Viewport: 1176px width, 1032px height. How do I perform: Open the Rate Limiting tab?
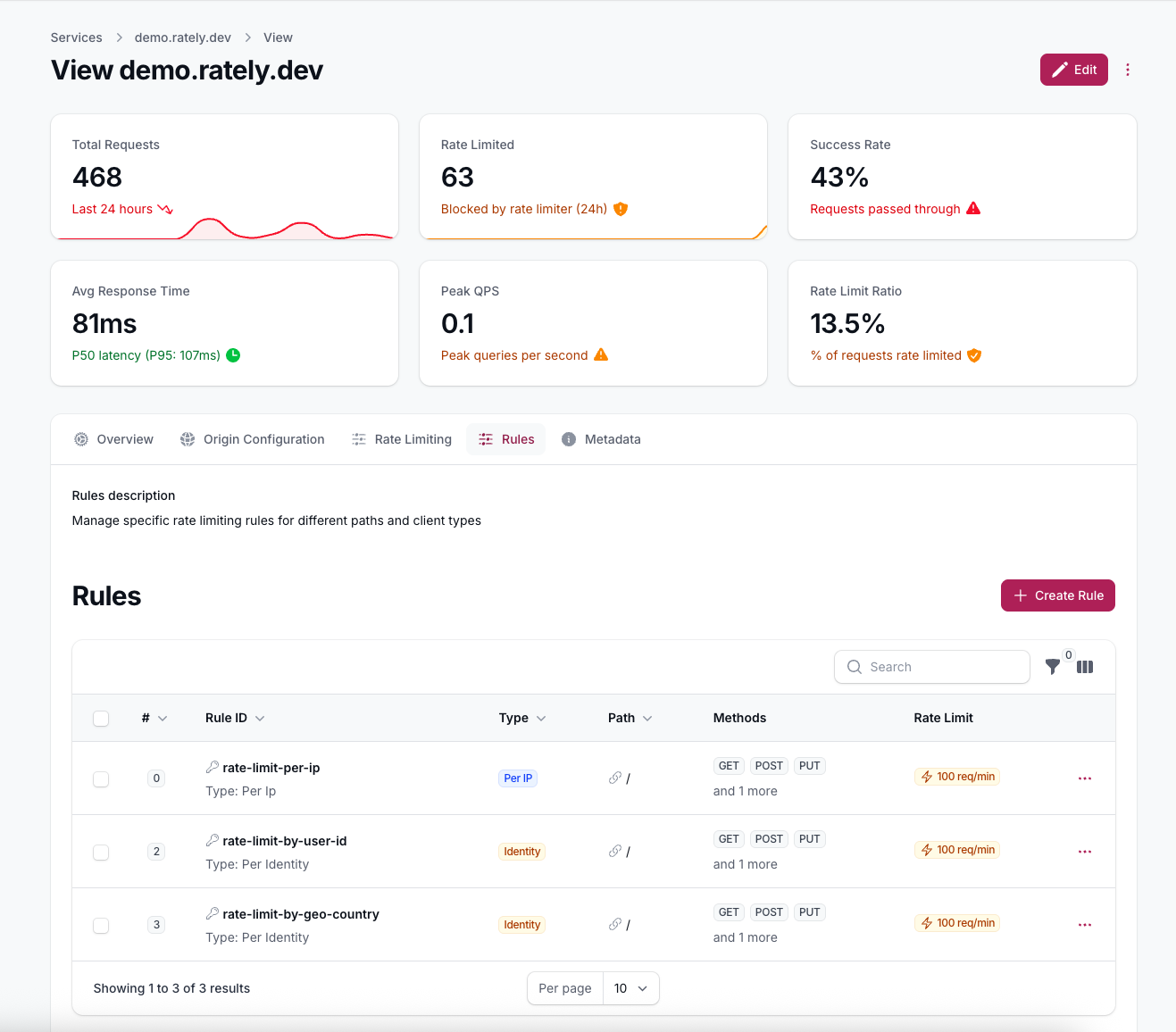tap(402, 439)
